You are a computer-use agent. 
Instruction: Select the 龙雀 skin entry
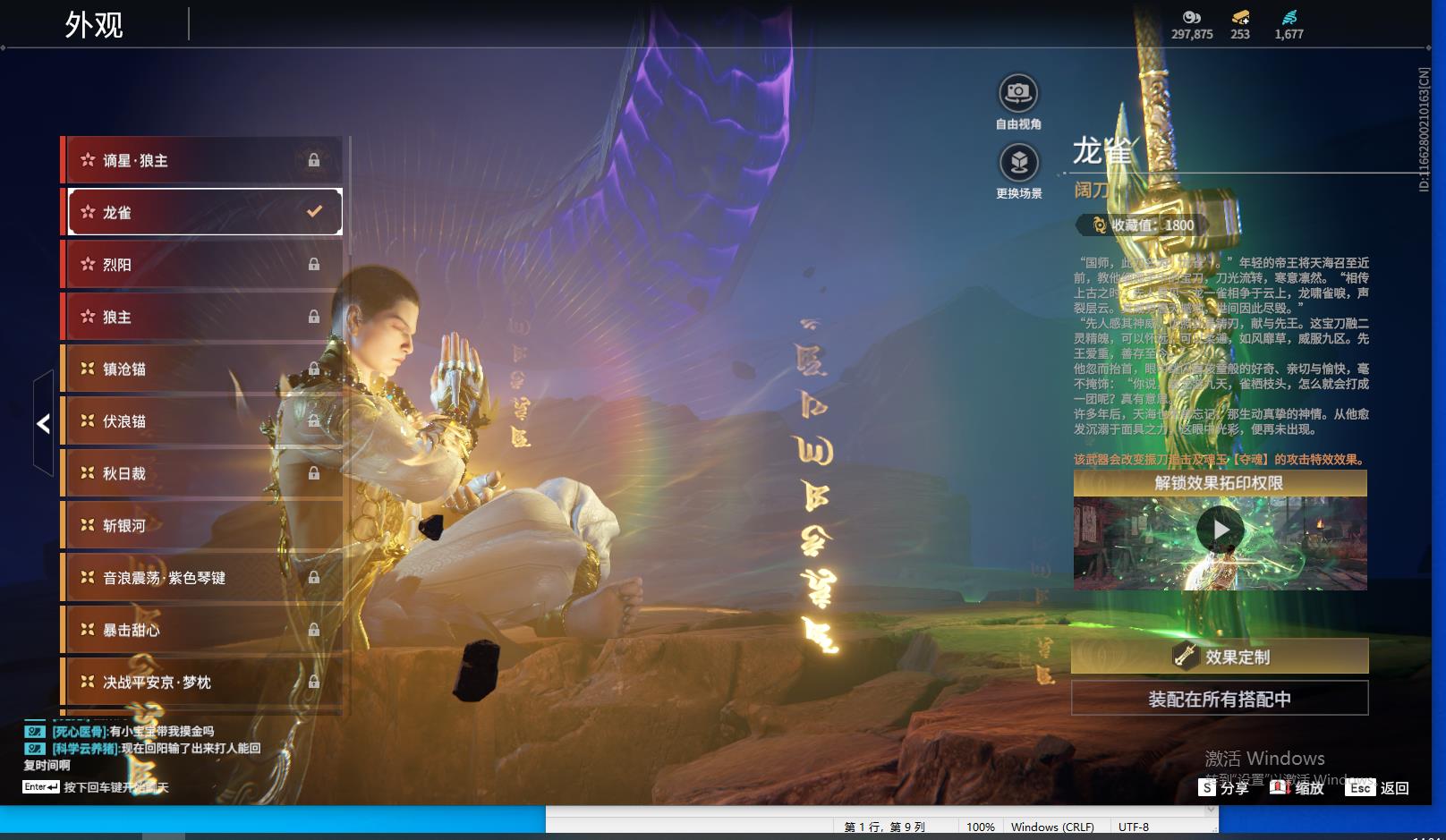click(x=202, y=212)
